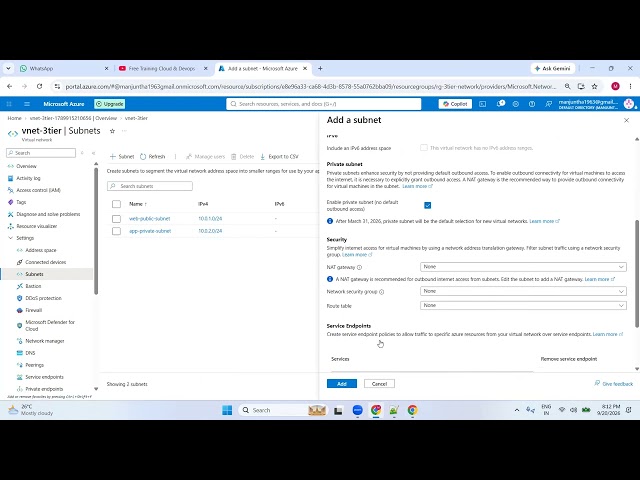Switch to Free Training Cloud & Devops tab
Screen dimensions: 640x480
(162, 69)
